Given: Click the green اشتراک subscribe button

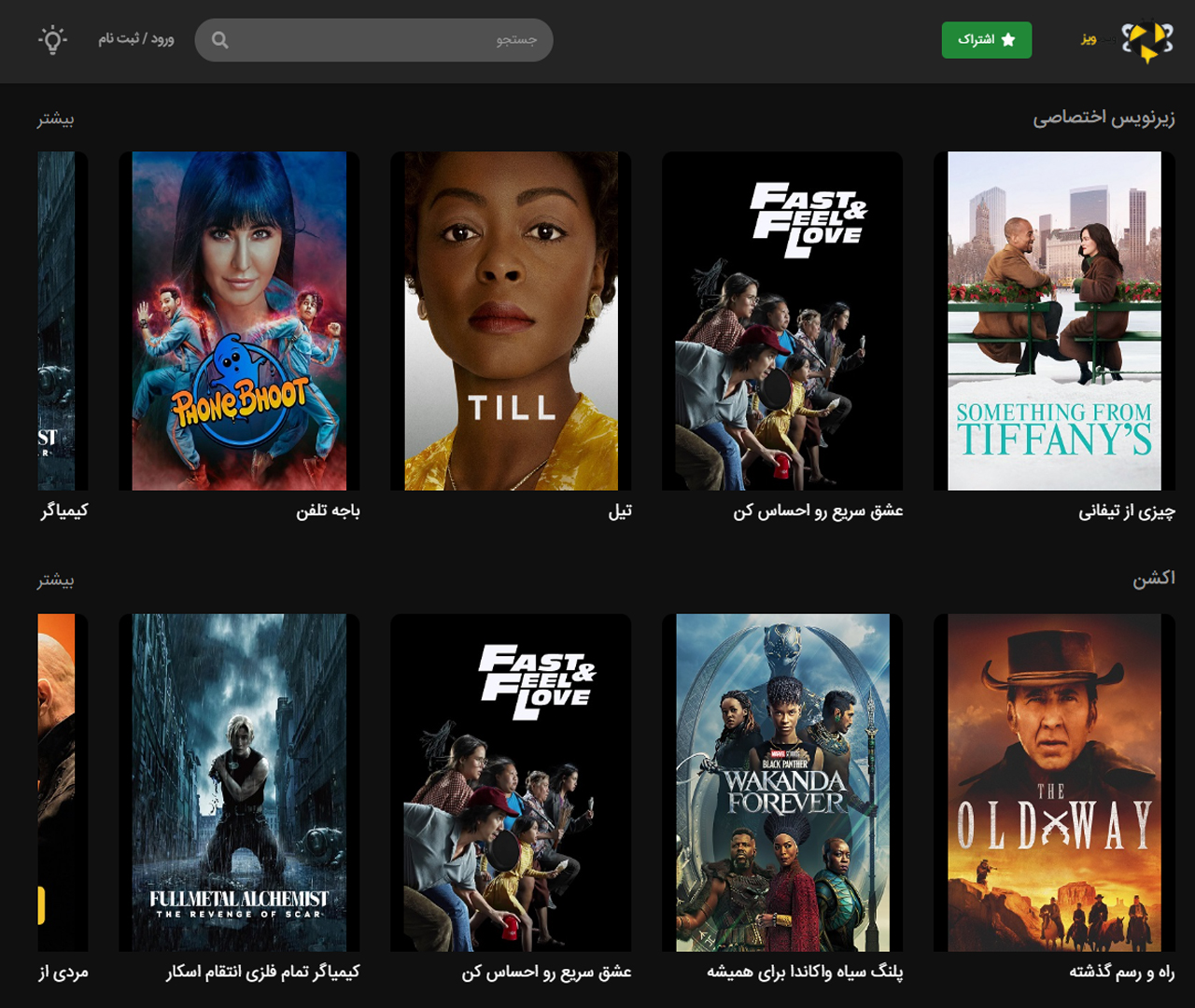Looking at the screenshot, I should [987, 40].
